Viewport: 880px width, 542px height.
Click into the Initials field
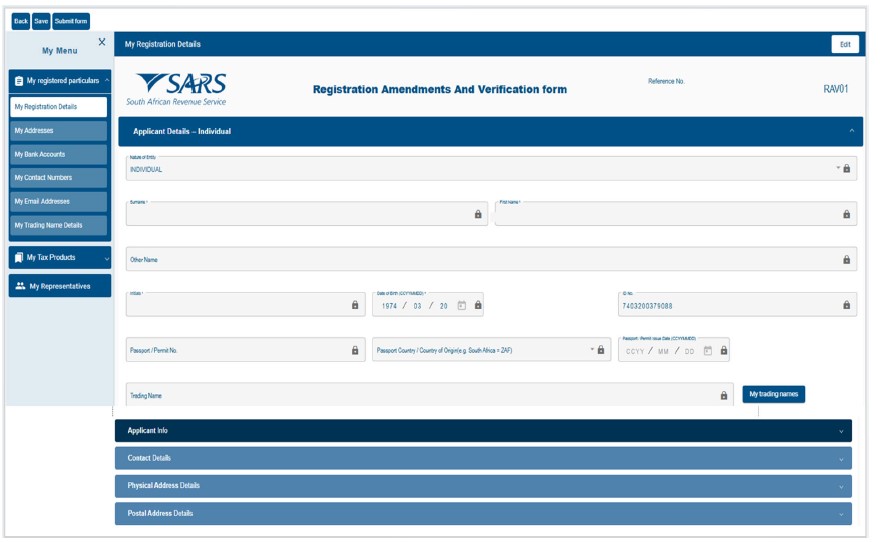click(x=245, y=305)
